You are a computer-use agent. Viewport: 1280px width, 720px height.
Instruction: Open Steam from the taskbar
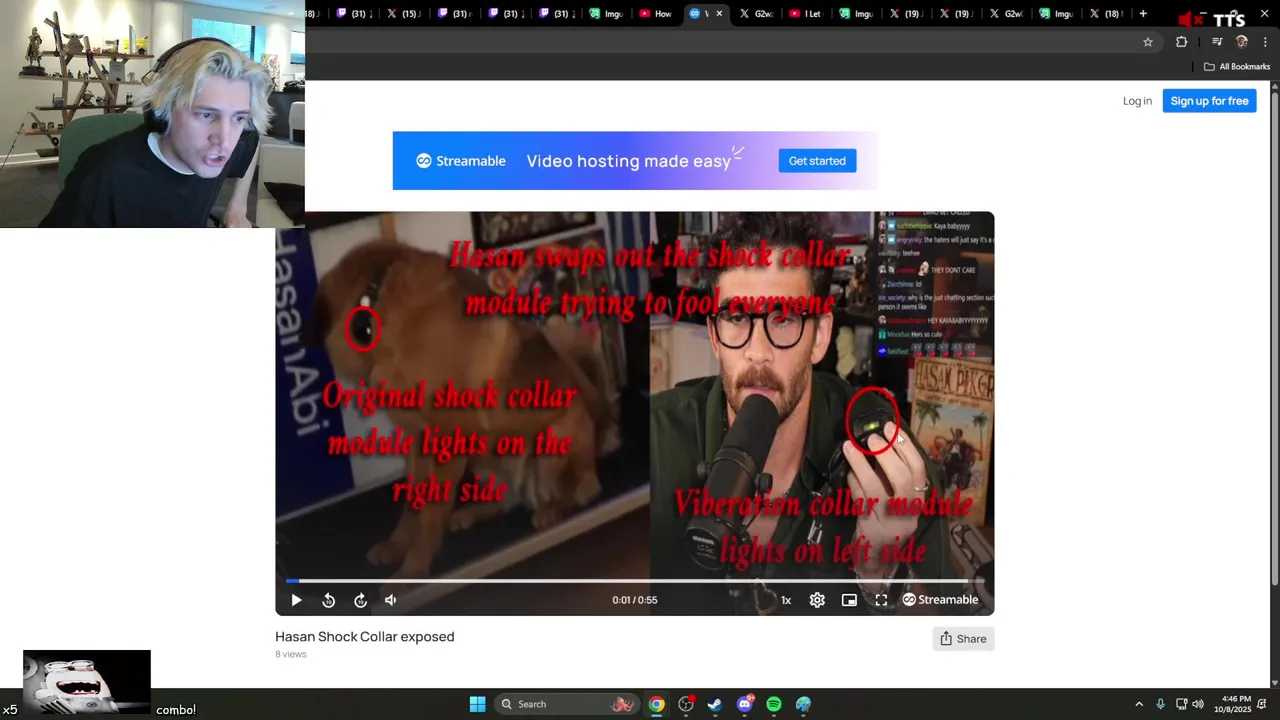coord(715,704)
